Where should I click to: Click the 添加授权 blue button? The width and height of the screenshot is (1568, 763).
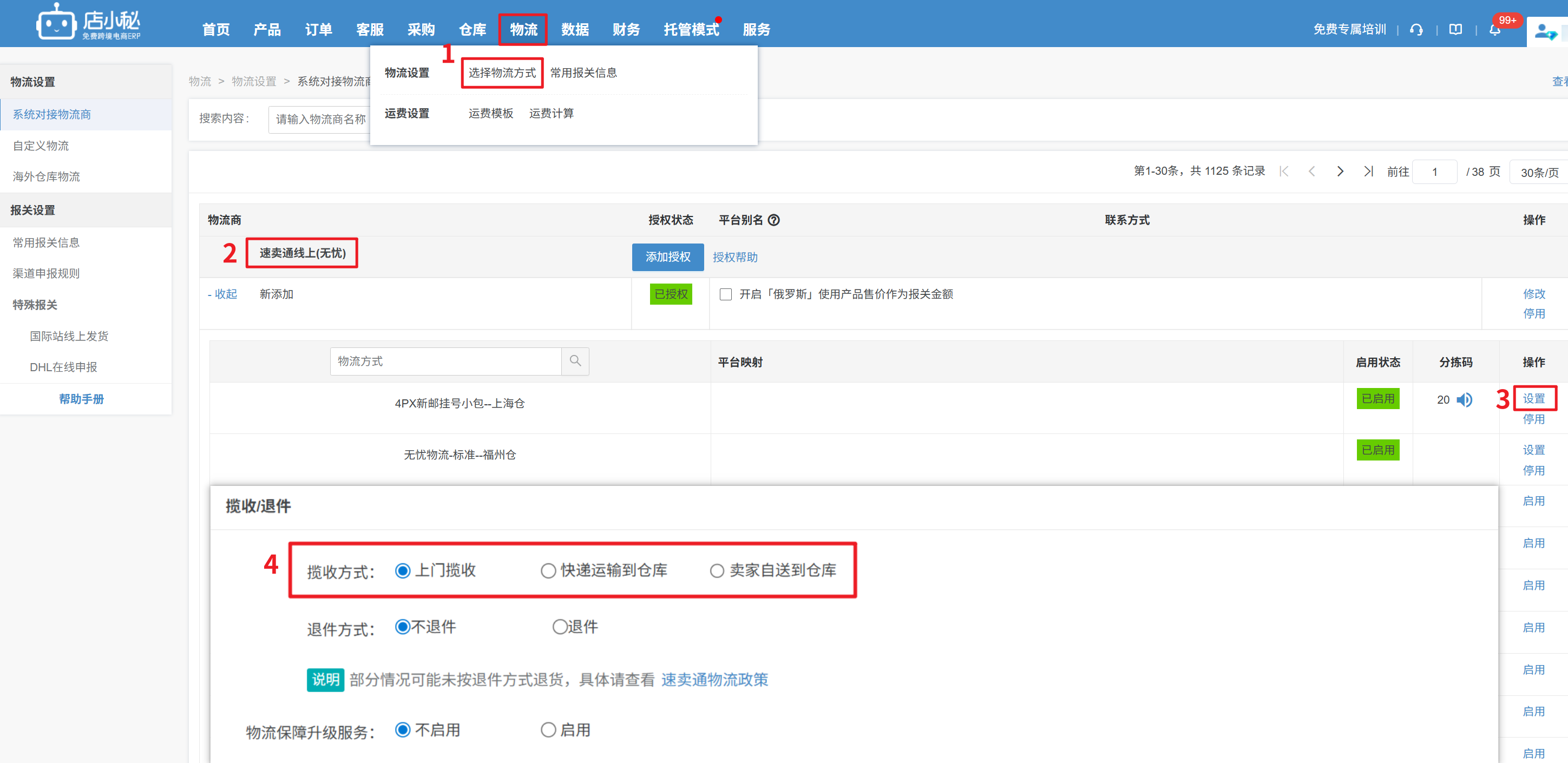[668, 256]
